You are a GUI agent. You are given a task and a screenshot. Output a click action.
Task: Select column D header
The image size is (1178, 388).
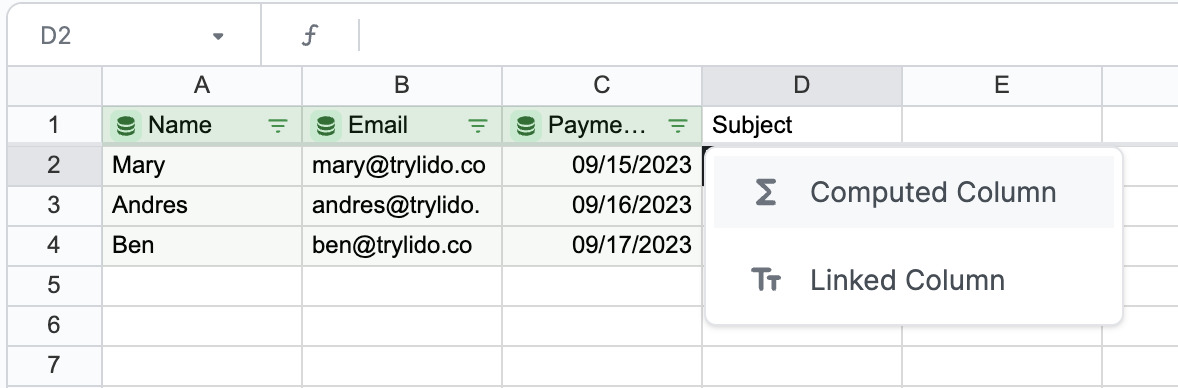click(802, 86)
